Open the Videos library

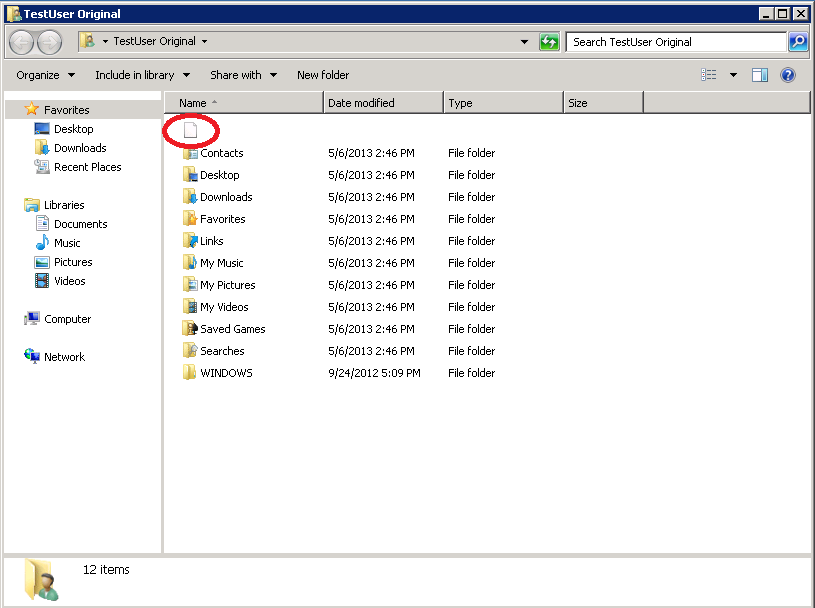click(70, 281)
